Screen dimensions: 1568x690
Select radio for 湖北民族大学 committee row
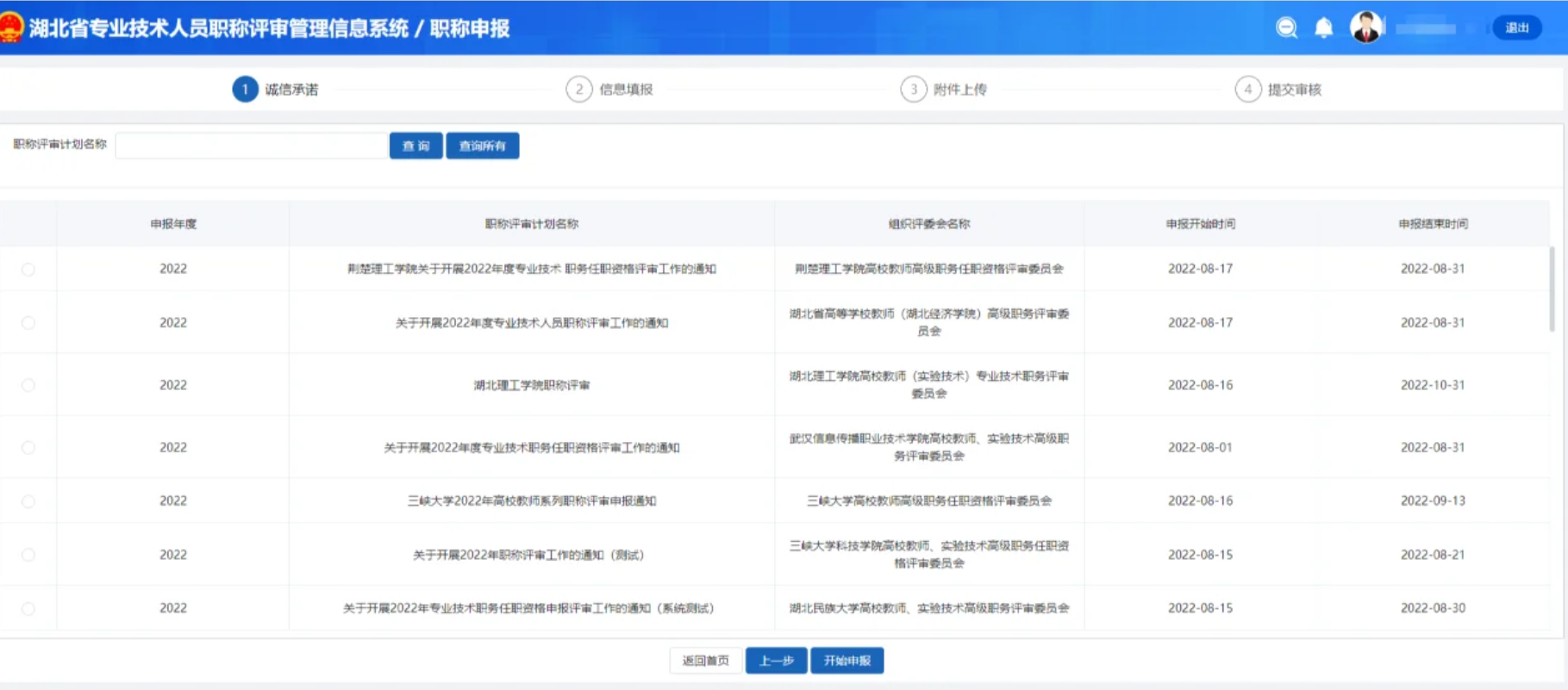(28, 609)
